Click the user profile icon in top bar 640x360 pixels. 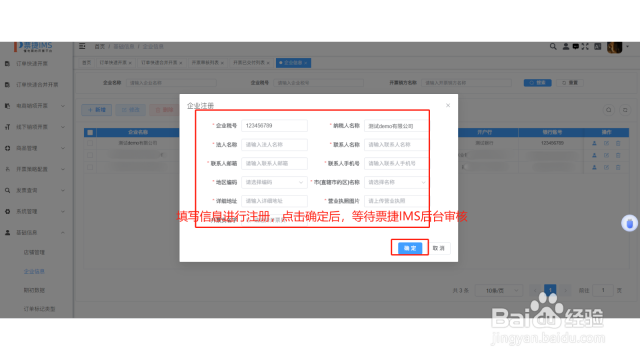pyautogui.click(x=566, y=47)
